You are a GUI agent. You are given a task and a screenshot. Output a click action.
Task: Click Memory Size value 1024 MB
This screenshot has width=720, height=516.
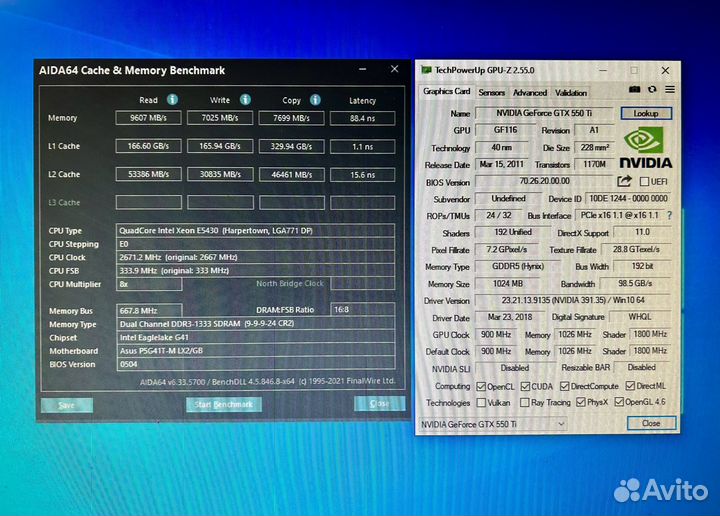tap(507, 284)
